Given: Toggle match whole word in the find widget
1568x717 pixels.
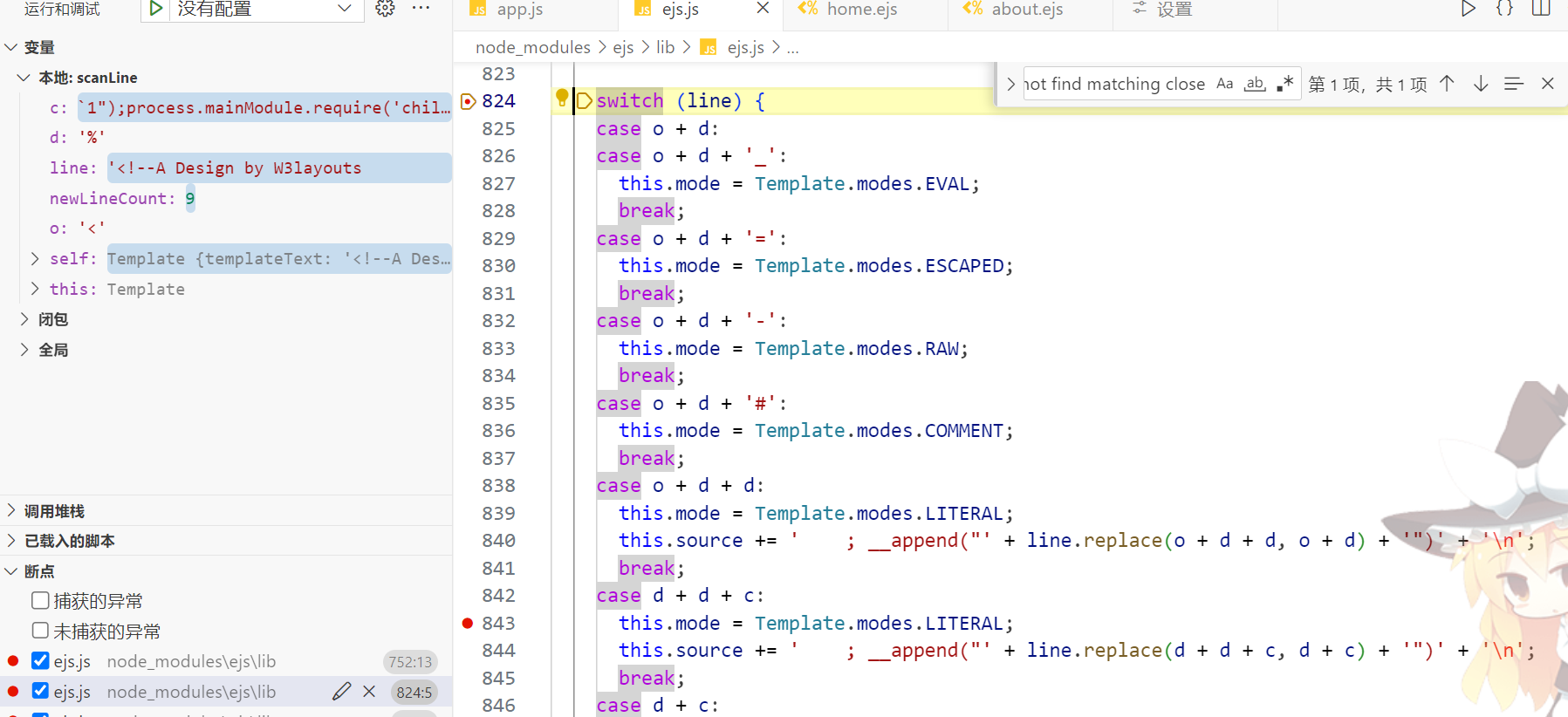Looking at the screenshot, I should point(1255,84).
